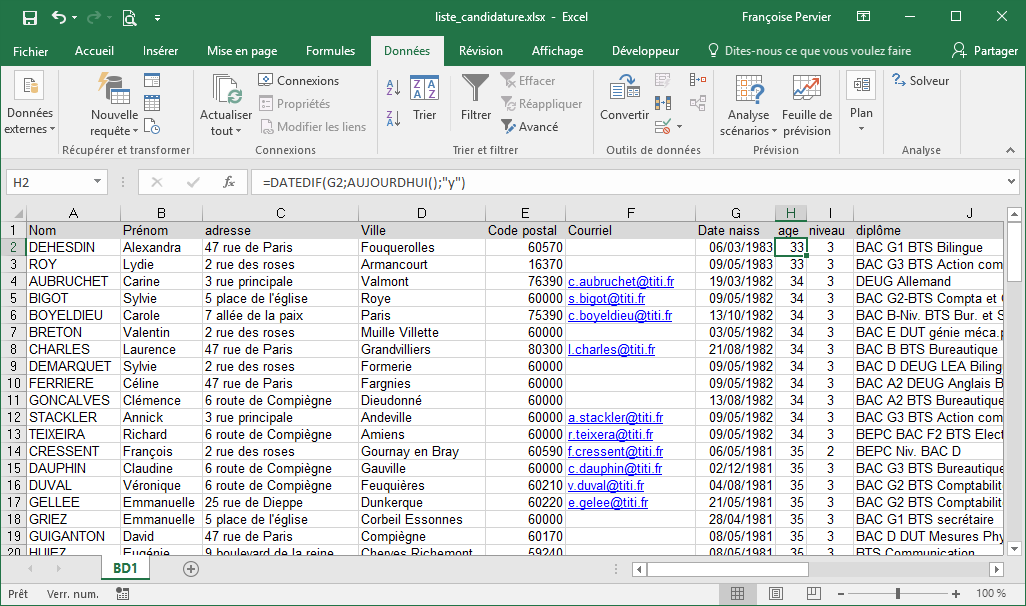Open c.aubruchet@titi.fr email link
Screen dimensions: 1026x606
tap(620, 282)
